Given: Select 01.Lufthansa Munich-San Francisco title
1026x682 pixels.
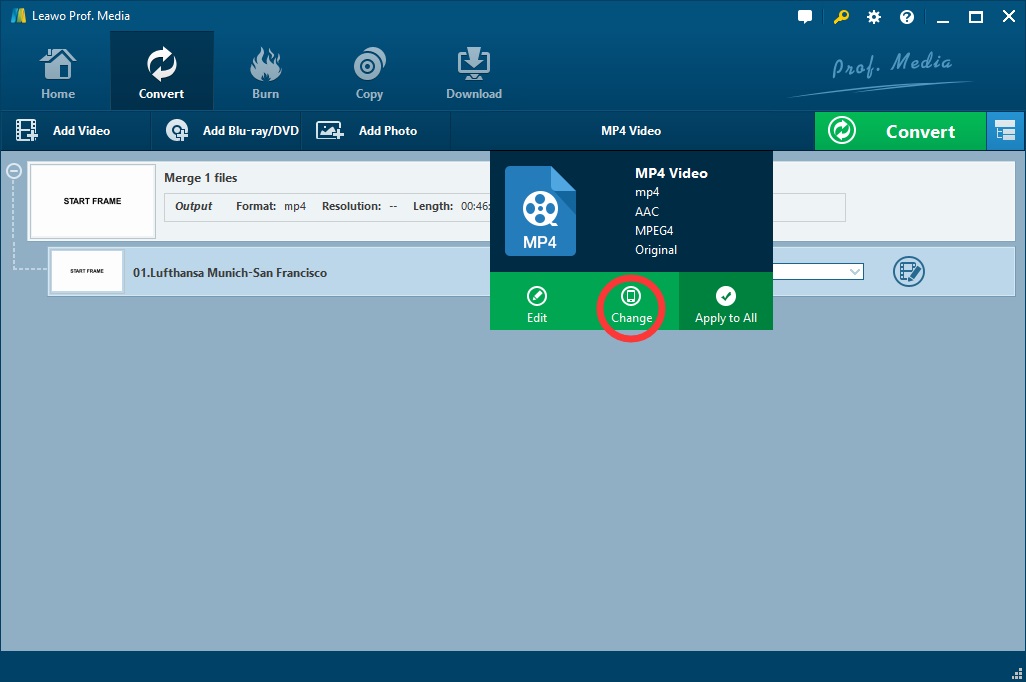Looking at the screenshot, I should click(230, 273).
